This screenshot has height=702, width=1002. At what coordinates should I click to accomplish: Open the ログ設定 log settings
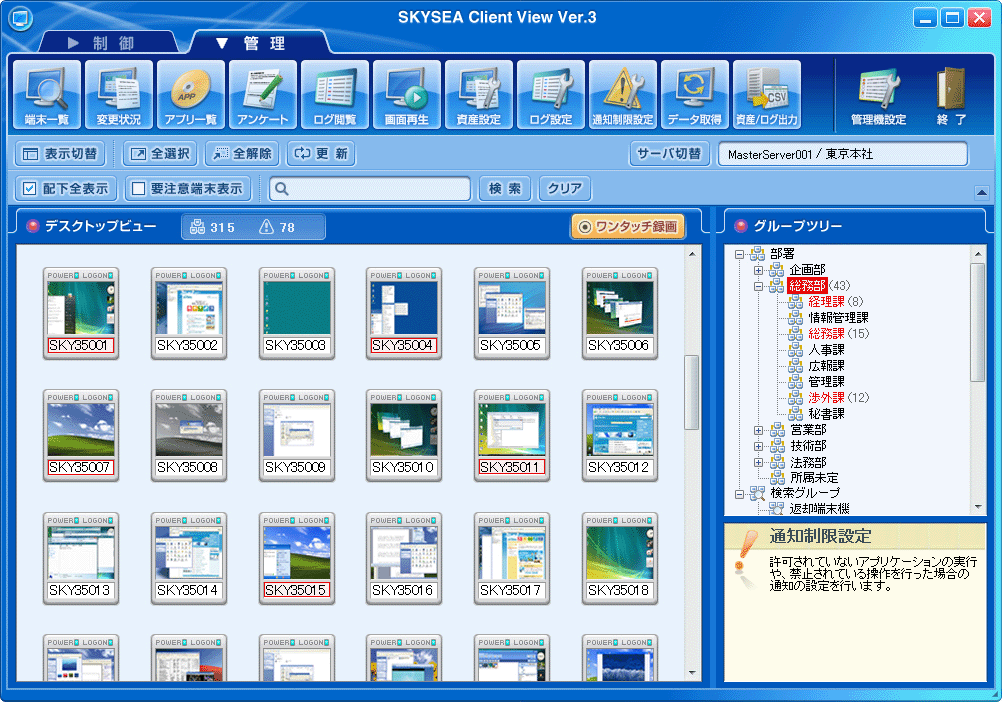point(551,95)
